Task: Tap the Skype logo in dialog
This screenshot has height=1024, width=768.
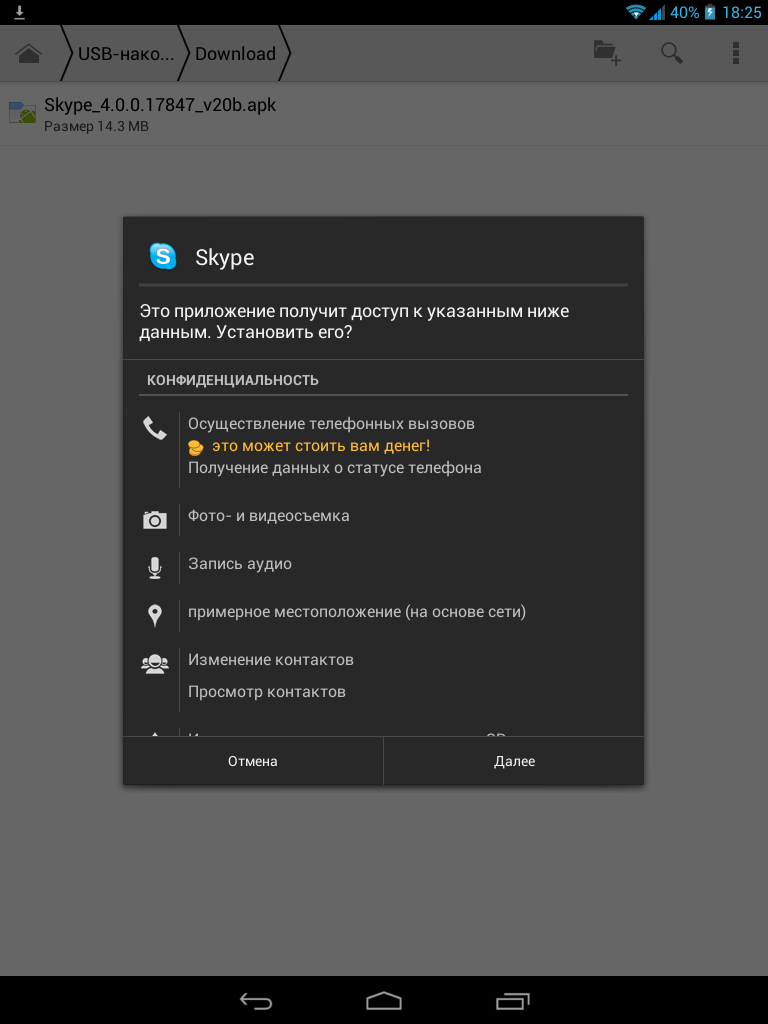Action: click(x=163, y=256)
